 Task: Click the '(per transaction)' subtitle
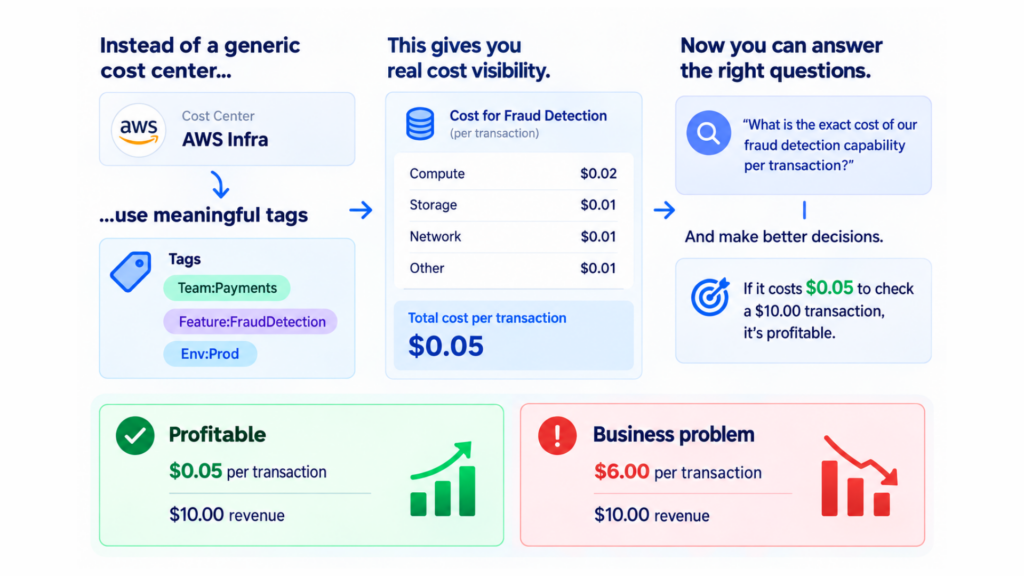(494, 133)
